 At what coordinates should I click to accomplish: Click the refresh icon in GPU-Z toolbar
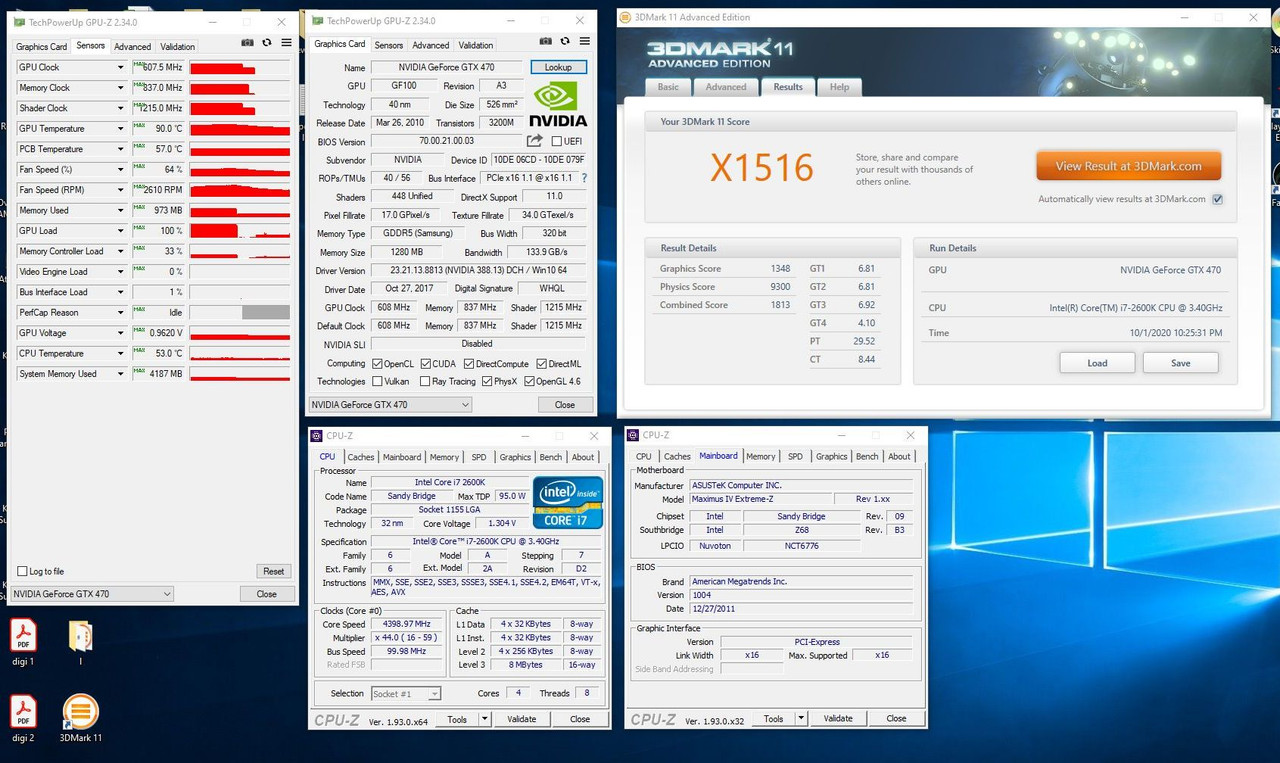(x=563, y=41)
